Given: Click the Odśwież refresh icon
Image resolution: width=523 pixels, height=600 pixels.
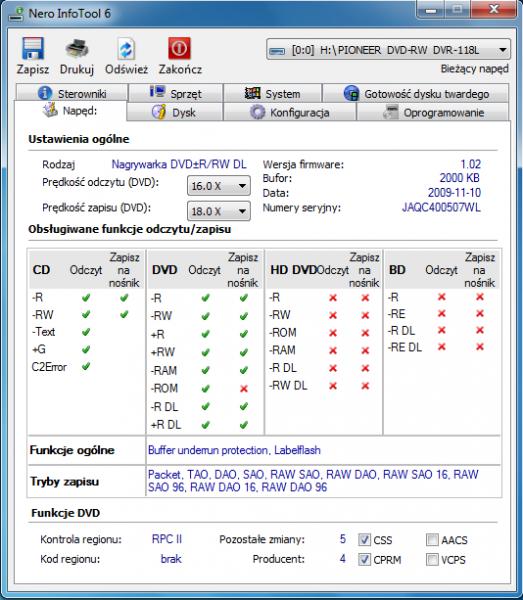Looking at the screenshot, I should pyautogui.click(x=126, y=49).
